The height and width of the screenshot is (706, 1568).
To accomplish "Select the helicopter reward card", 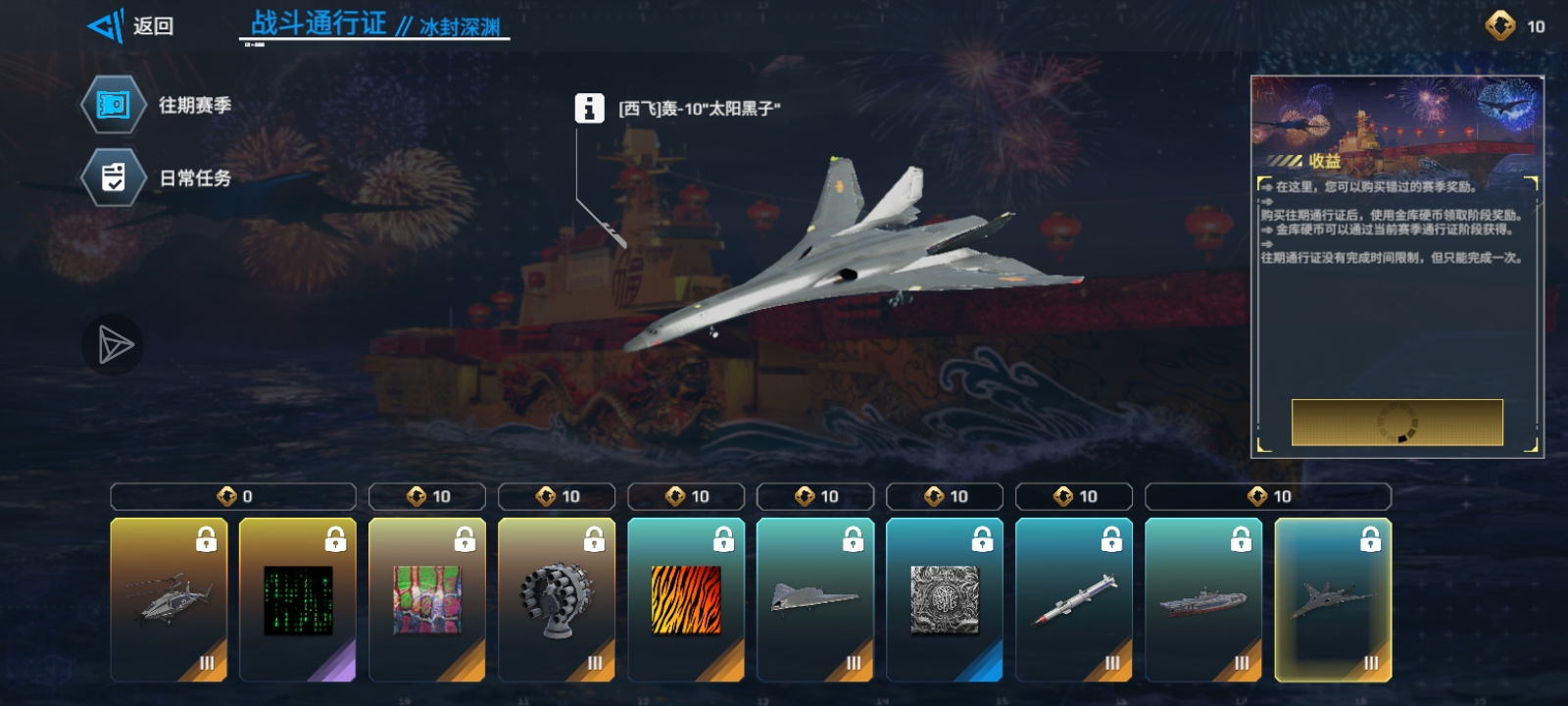I will tap(169, 599).
